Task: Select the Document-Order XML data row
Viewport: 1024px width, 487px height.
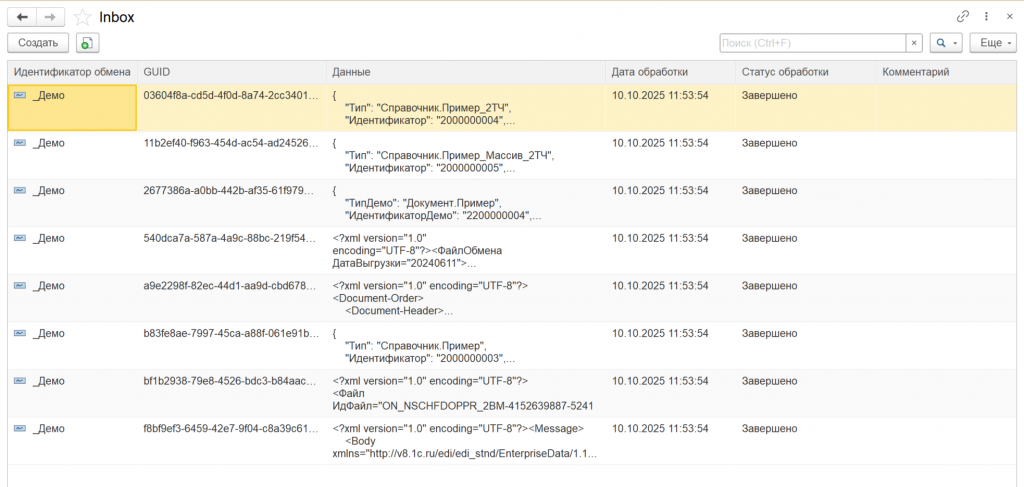Action: click(x=465, y=298)
